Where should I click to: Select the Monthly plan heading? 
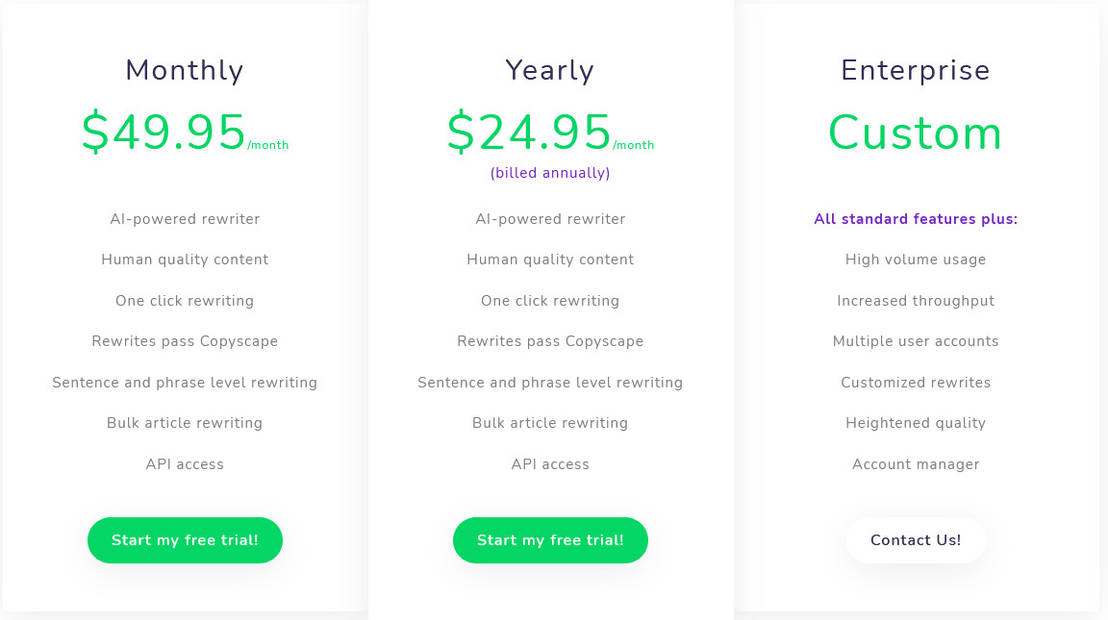point(185,70)
